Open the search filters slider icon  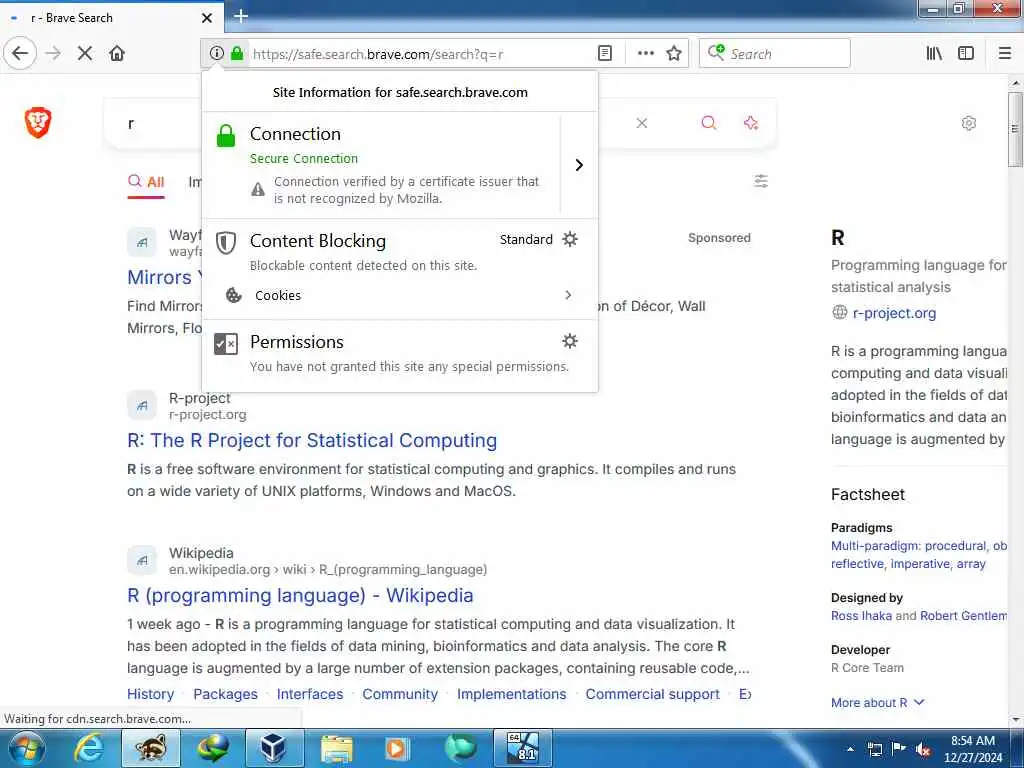(761, 181)
